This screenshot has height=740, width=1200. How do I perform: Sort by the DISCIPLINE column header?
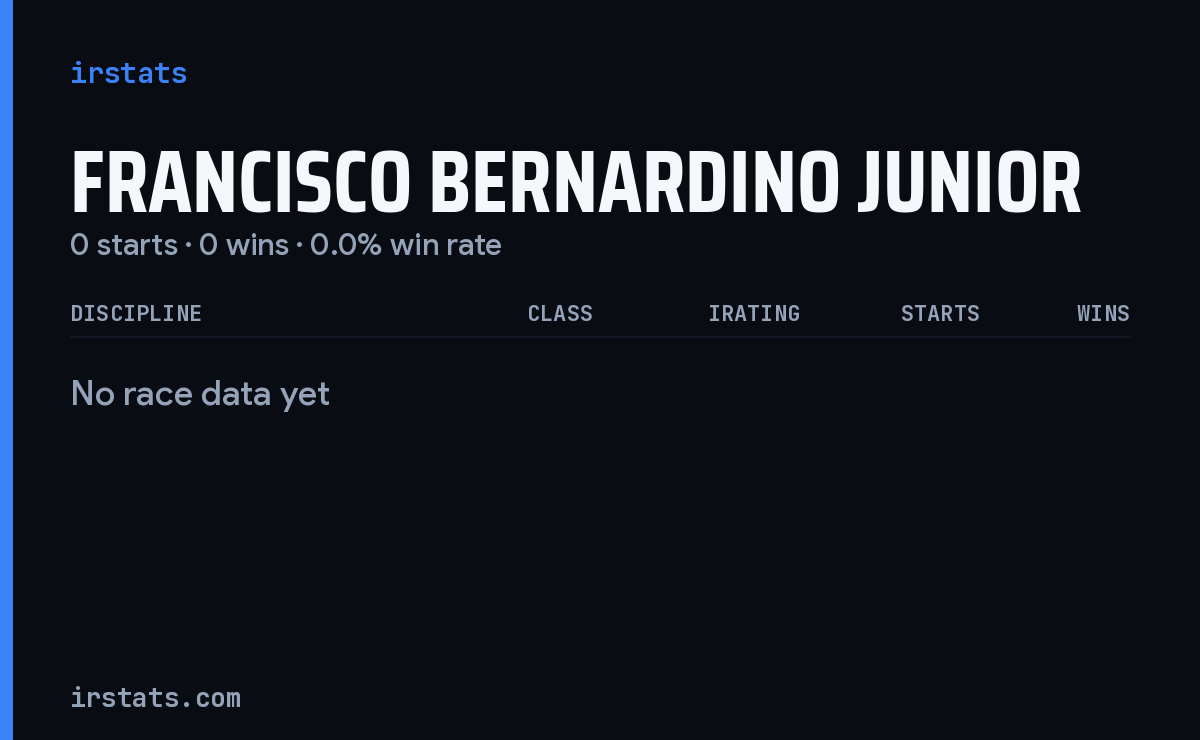(136, 313)
